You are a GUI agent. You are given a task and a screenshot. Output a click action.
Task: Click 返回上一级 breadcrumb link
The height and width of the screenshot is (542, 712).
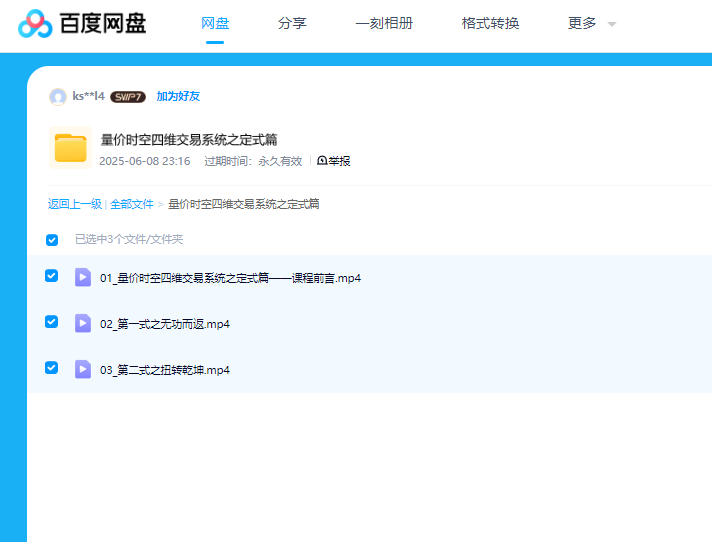coord(75,204)
